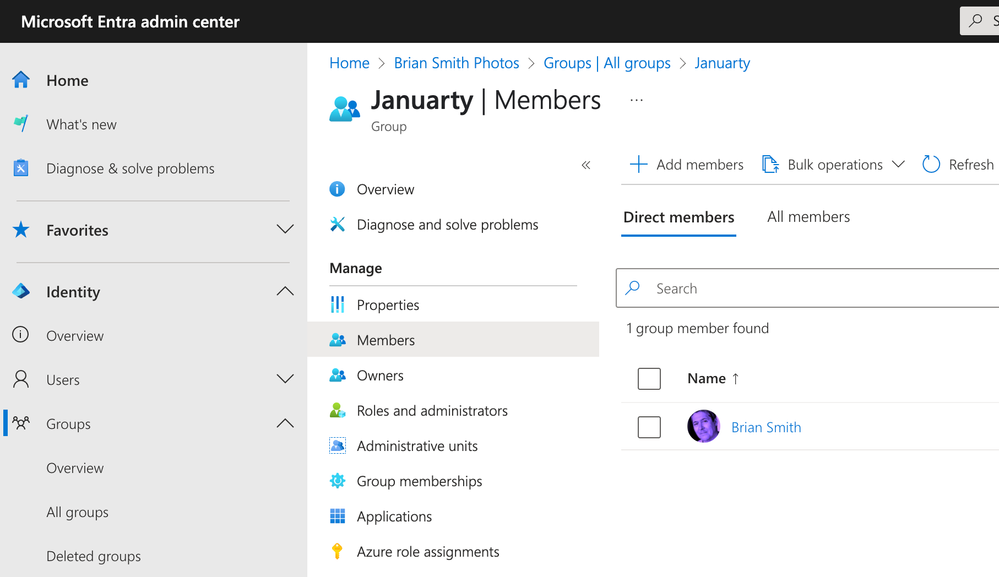The image size is (999, 577).
Task: Click the Group memberships gear icon
Action: pos(337,481)
